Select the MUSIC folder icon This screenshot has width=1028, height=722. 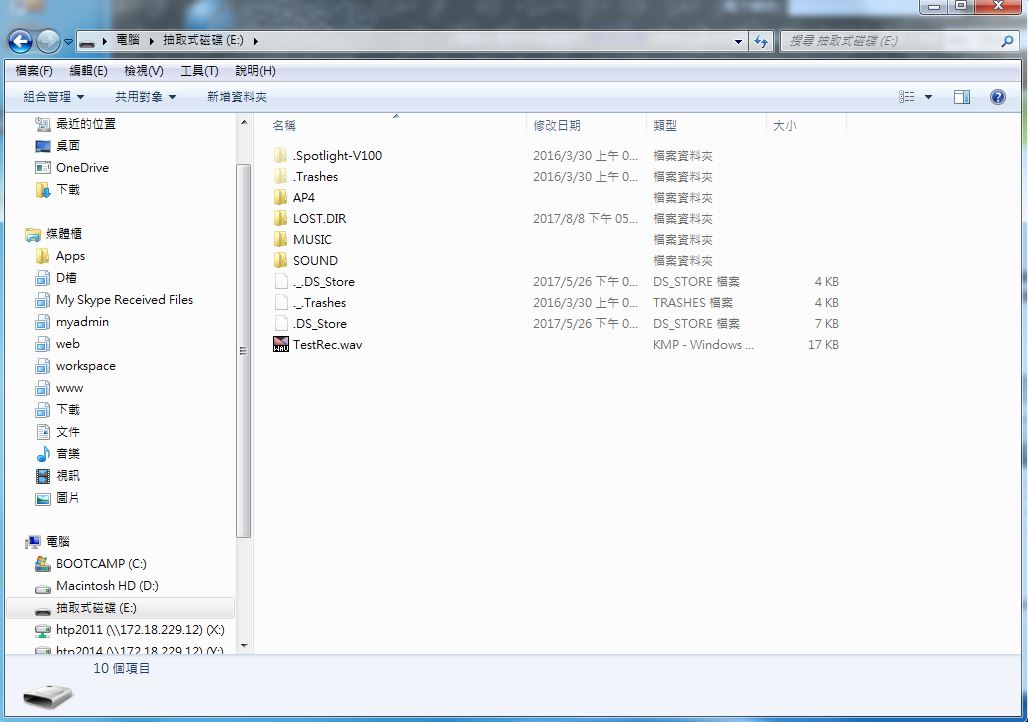281,239
